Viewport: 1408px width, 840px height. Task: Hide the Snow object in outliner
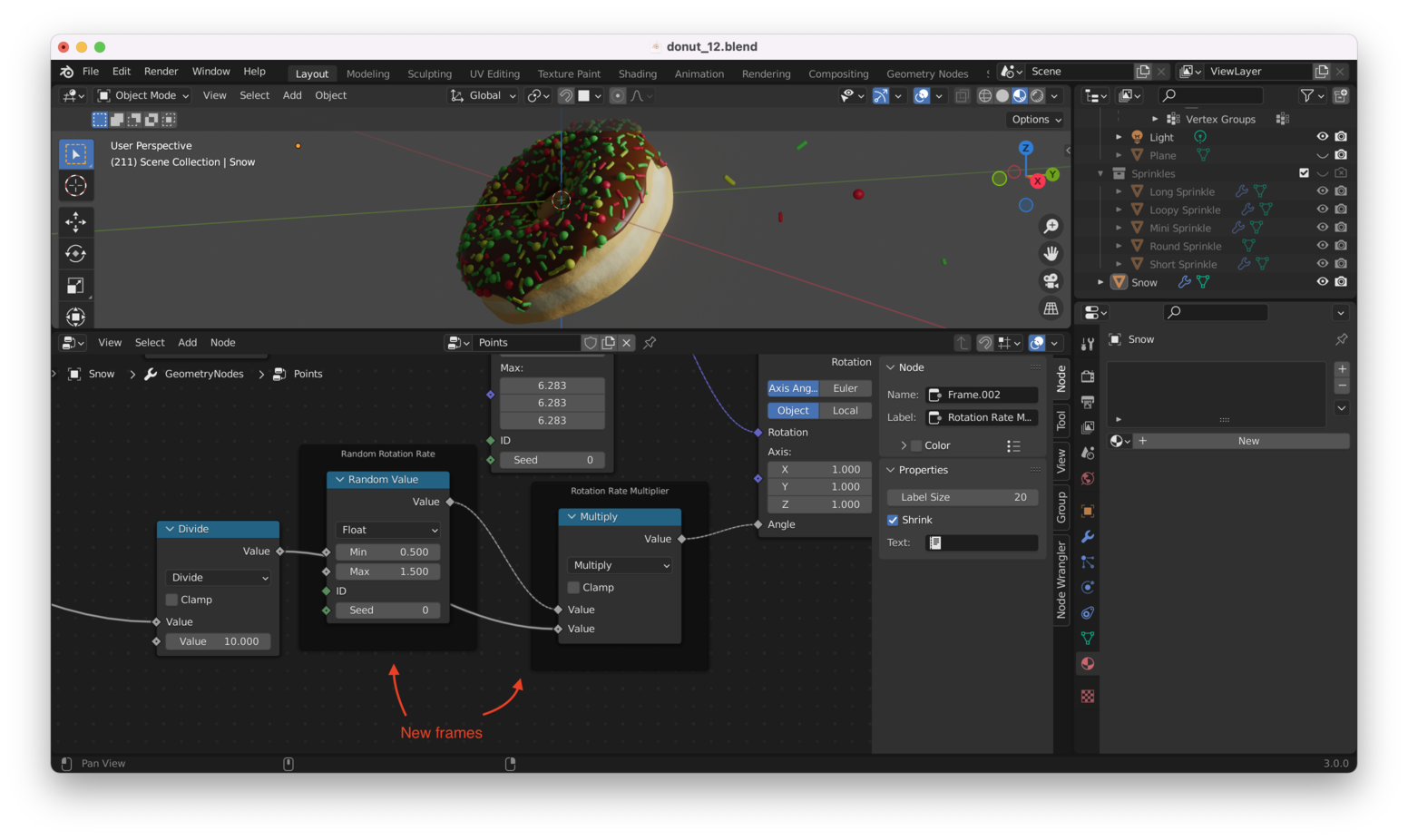click(1322, 282)
